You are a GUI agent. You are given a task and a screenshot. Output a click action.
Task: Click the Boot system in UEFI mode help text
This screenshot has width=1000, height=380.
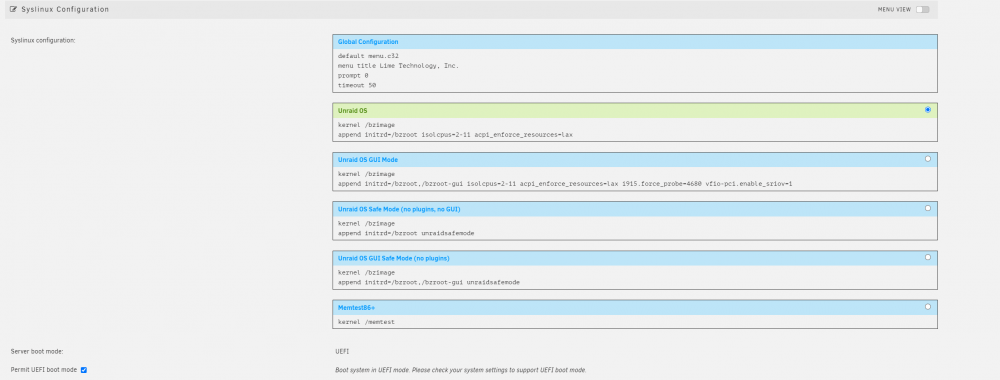[x=460, y=370]
